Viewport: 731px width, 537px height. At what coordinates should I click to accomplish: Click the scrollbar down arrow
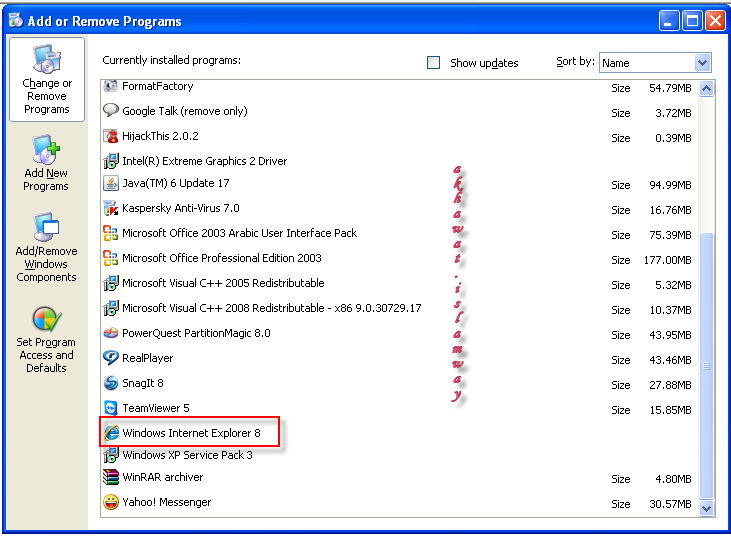[707, 508]
